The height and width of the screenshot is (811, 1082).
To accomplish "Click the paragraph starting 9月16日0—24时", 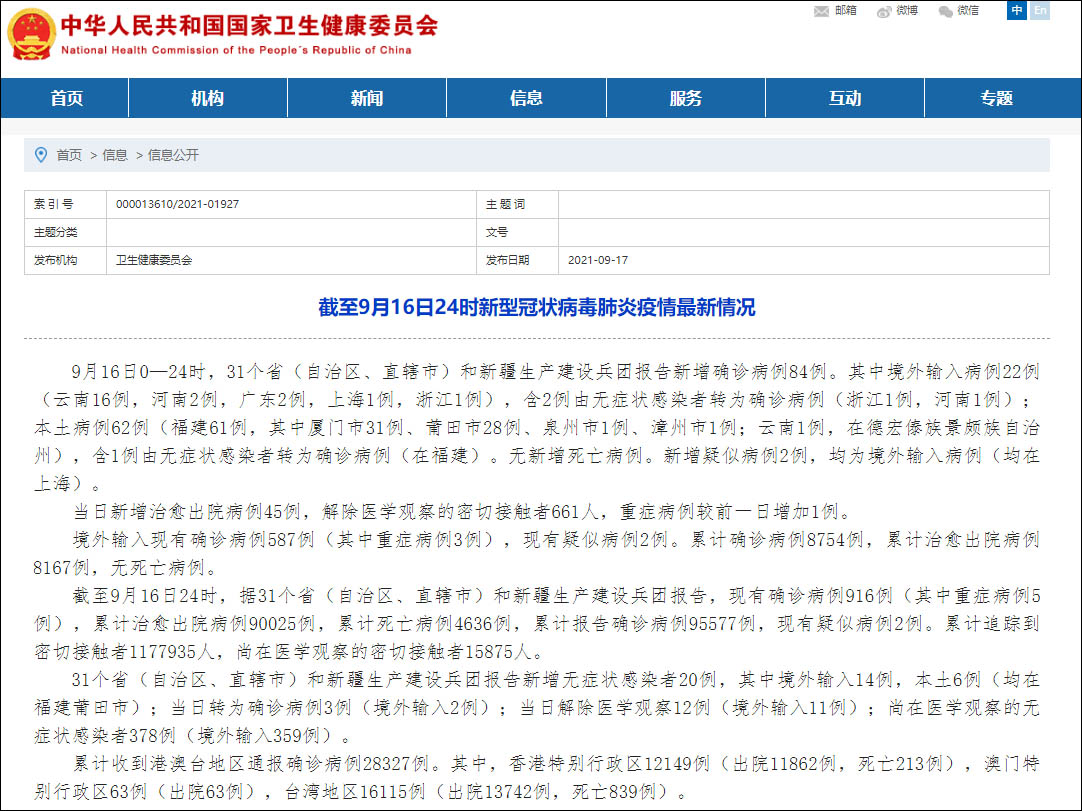I will pyautogui.click(x=537, y=428).
